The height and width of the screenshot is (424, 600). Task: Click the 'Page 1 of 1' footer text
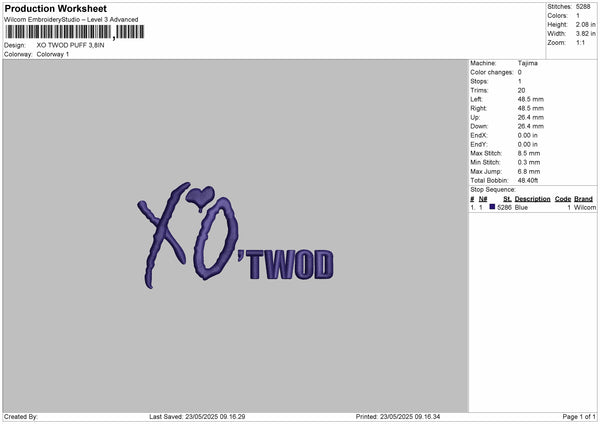579,417
